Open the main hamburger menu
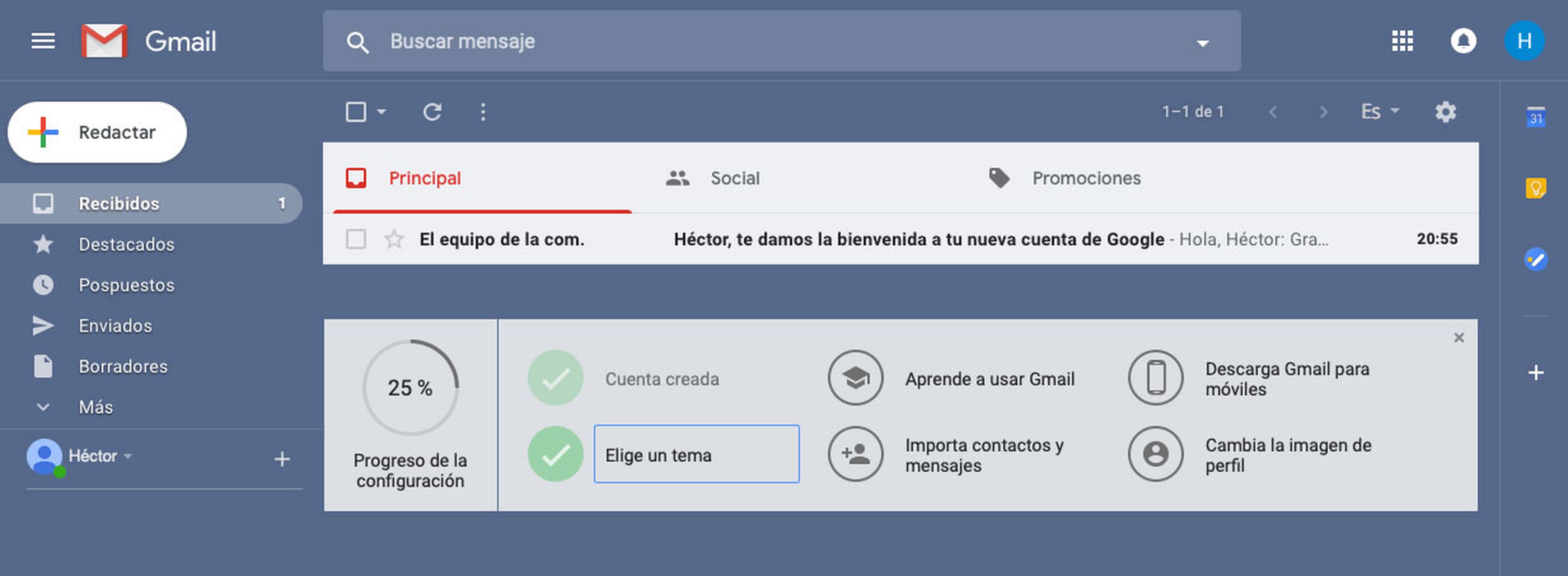Image resolution: width=1568 pixels, height=576 pixels. click(x=42, y=41)
